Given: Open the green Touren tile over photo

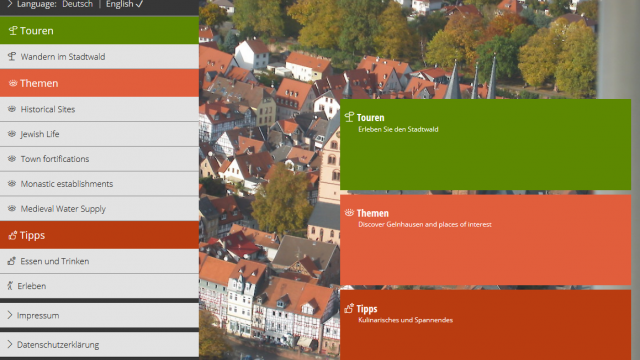Looking at the screenshot, I should [x=485, y=144].
